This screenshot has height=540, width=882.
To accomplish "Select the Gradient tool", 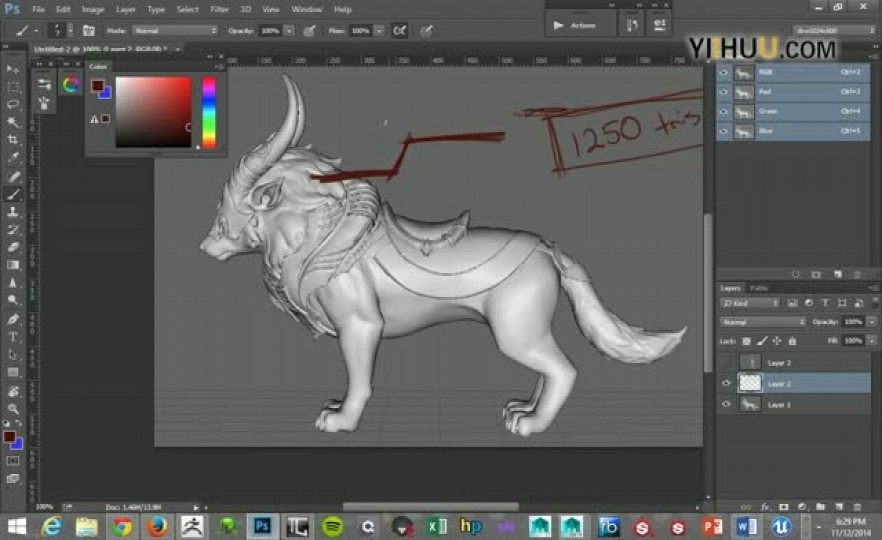I will (x=12, y=264).
